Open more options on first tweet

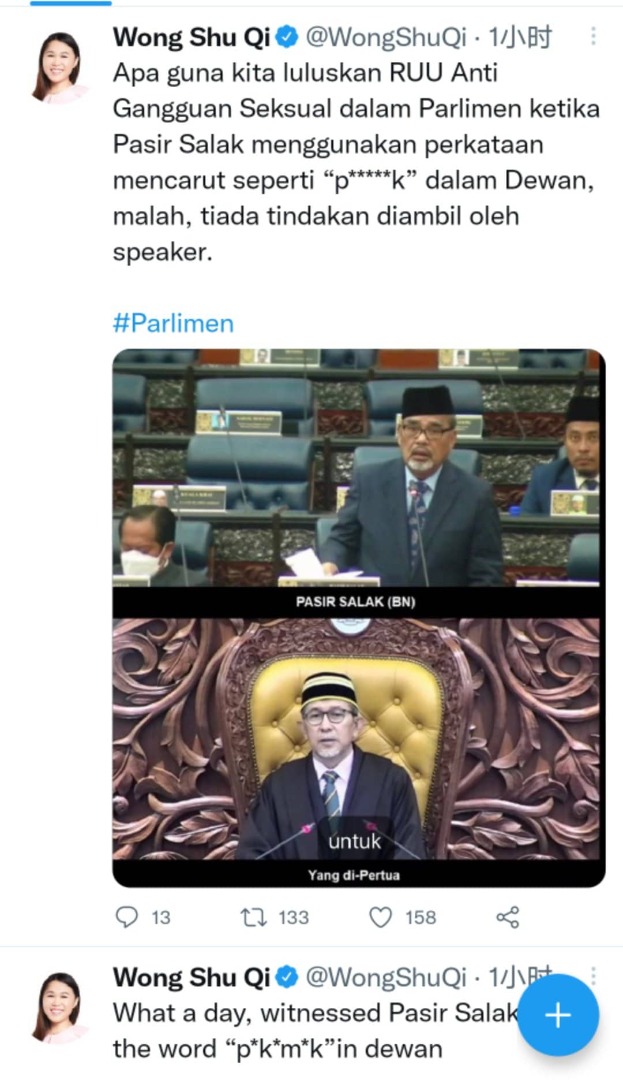point(593,37)
